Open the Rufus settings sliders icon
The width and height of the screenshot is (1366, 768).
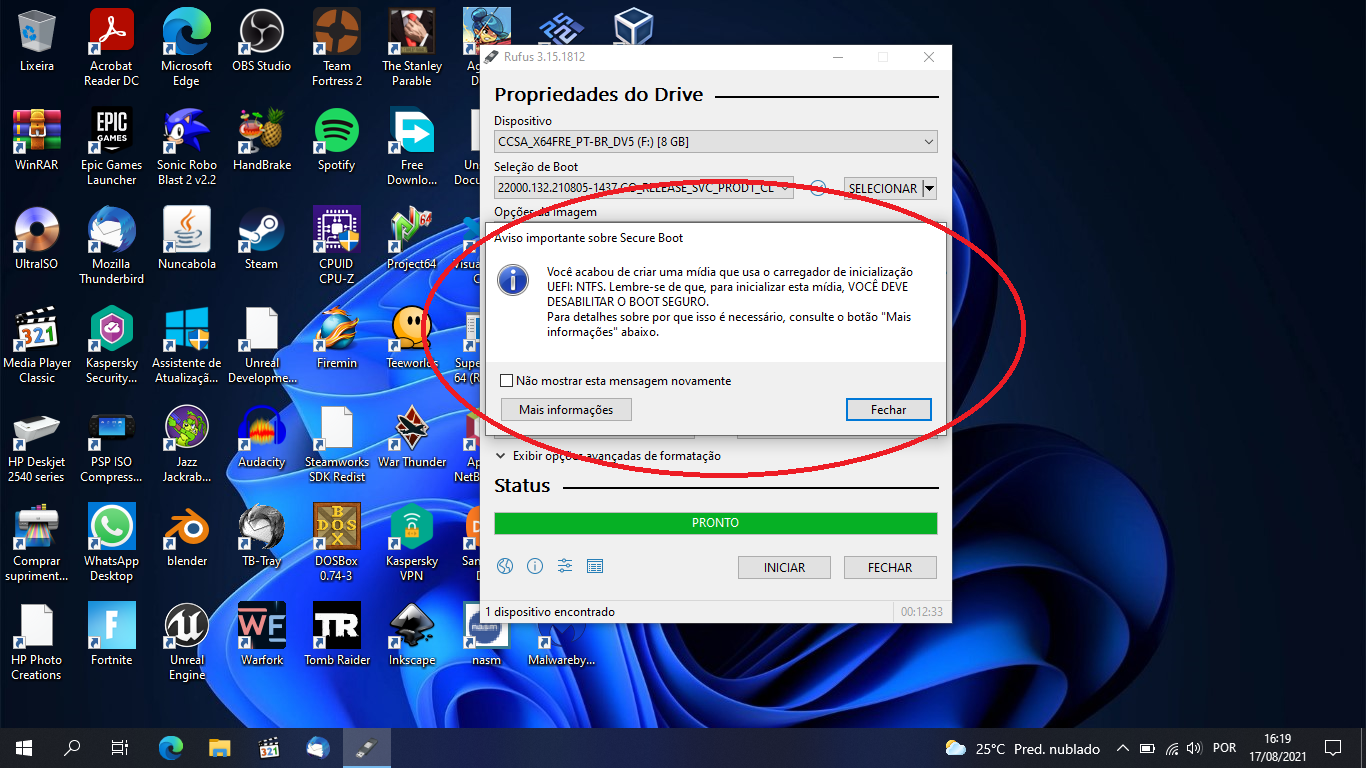[565, 567]
